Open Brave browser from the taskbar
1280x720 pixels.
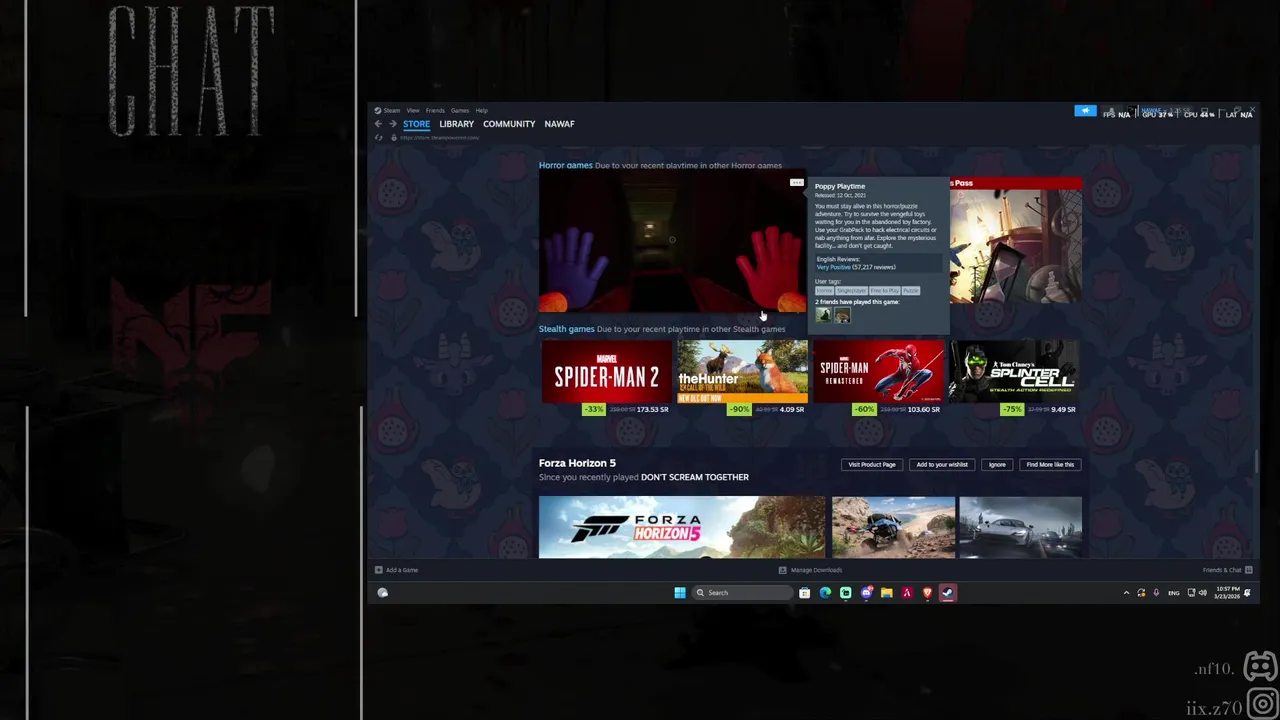pos(927,593)
